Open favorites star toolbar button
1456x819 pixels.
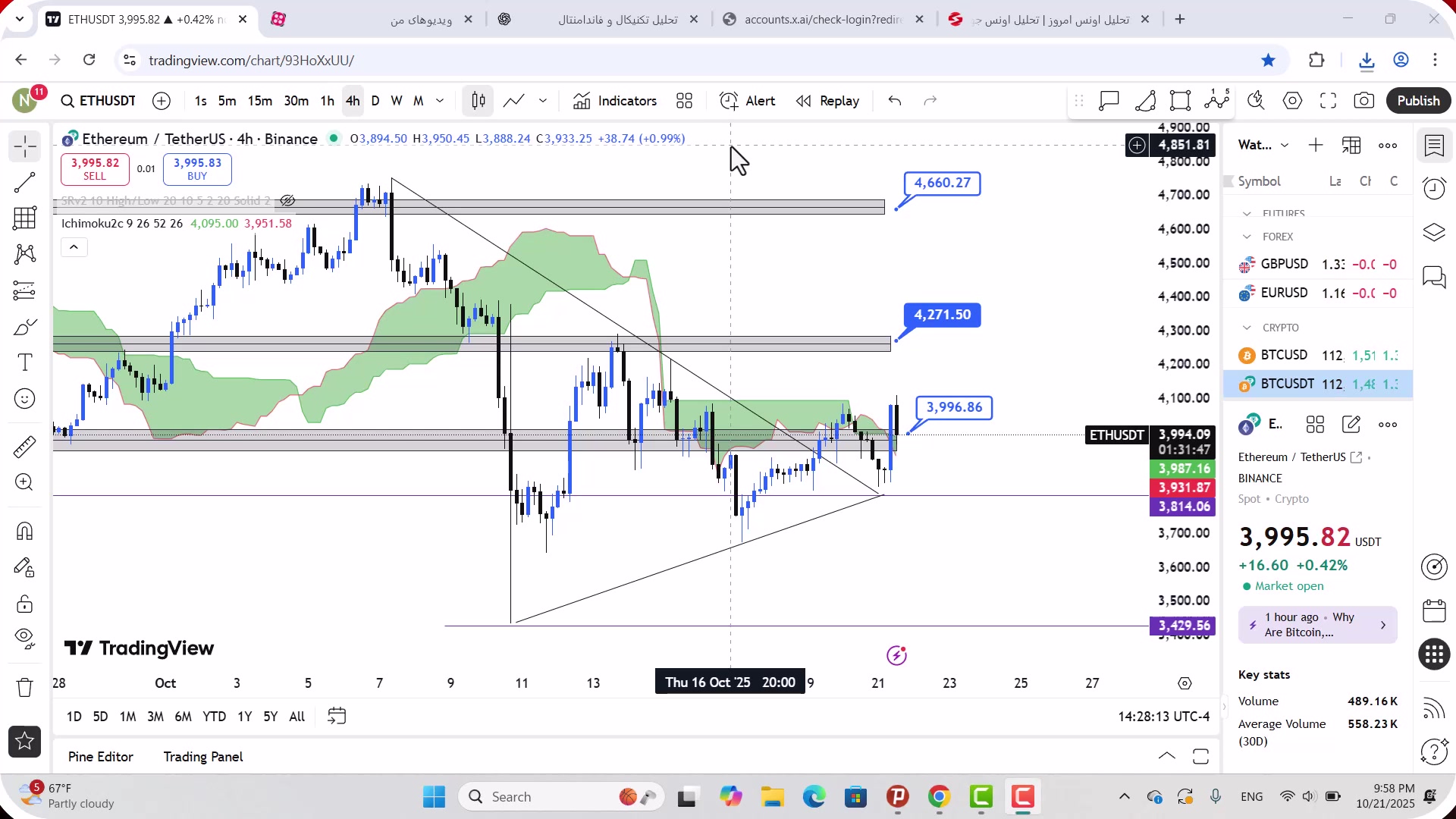point(25,741)
